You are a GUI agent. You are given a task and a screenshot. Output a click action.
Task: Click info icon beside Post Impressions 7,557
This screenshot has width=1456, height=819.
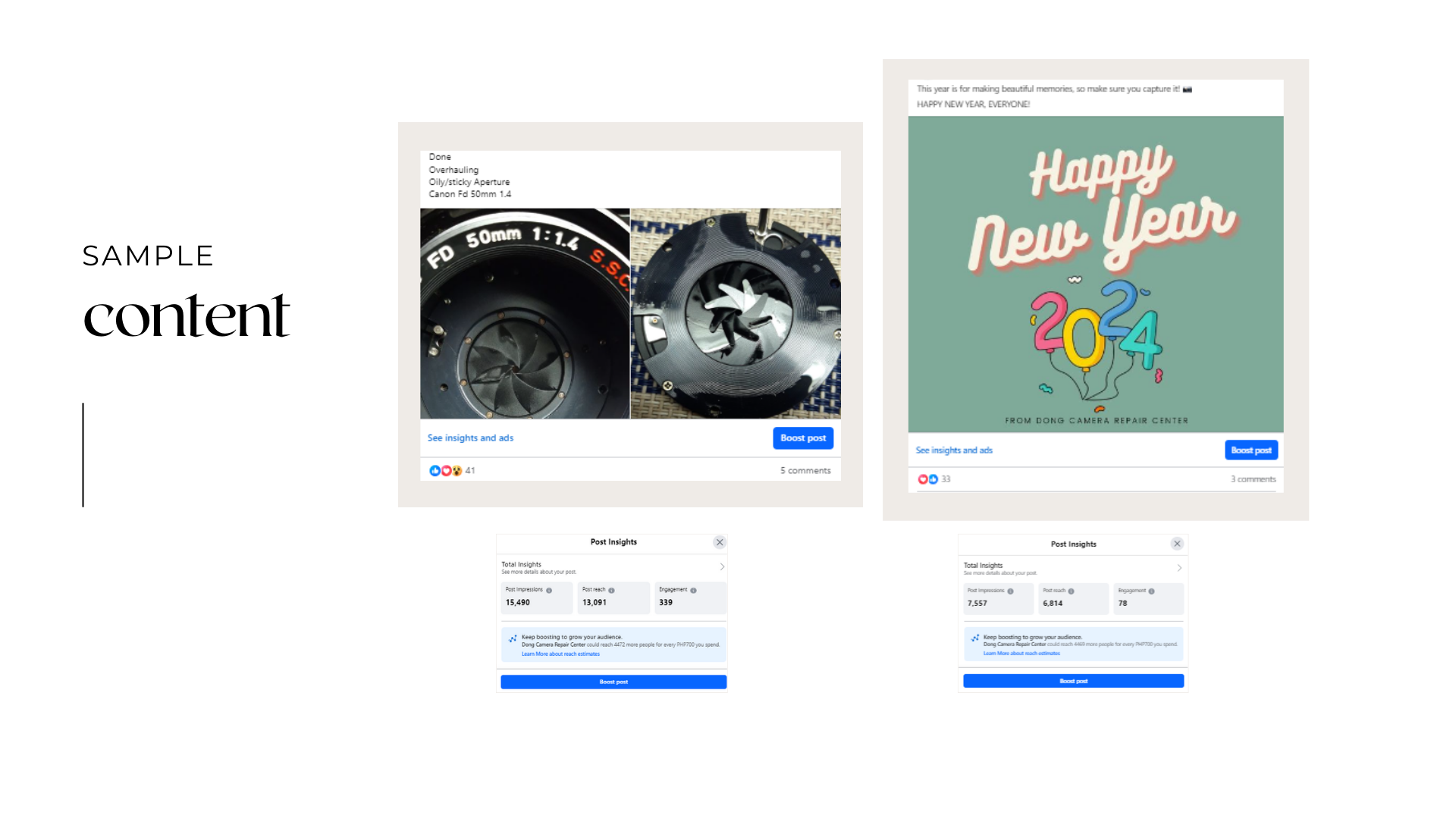[1010, 591]
